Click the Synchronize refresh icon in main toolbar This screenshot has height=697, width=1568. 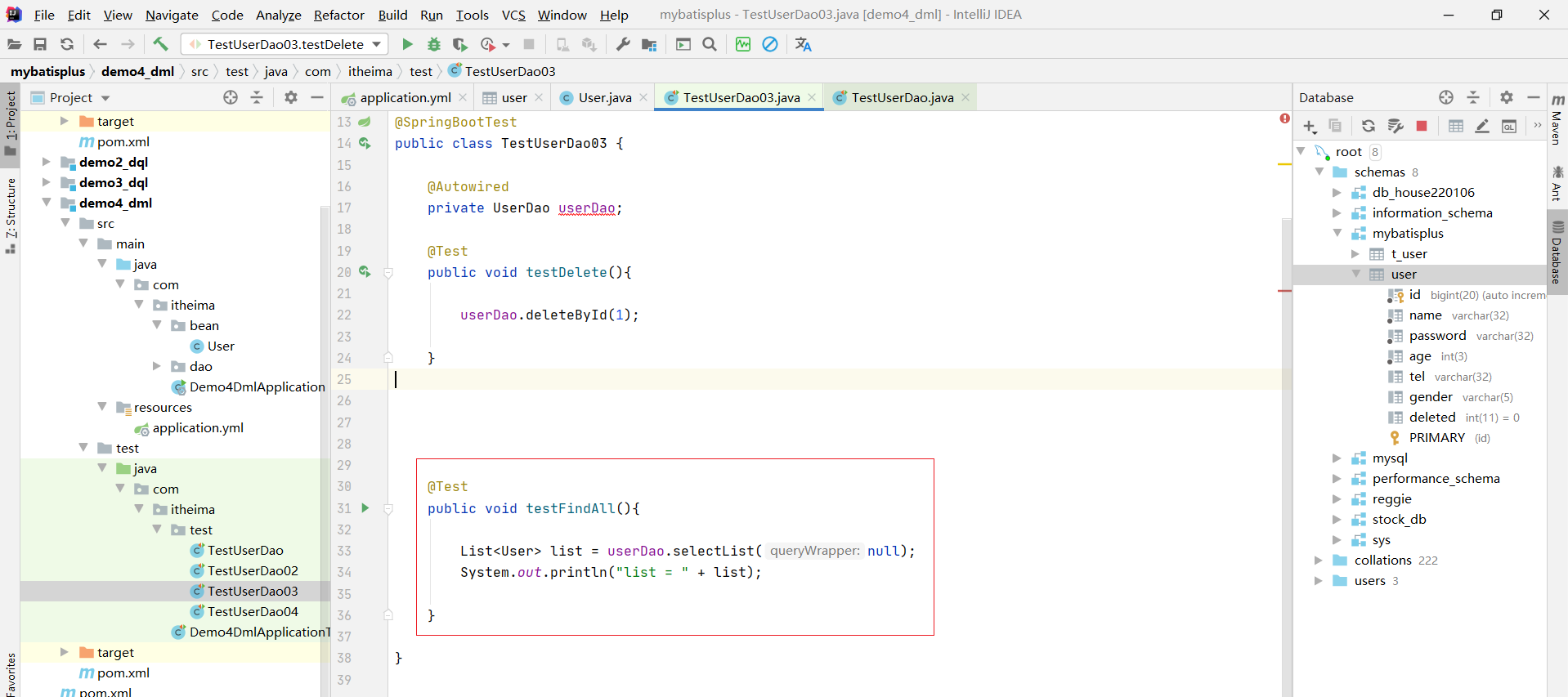67,44
